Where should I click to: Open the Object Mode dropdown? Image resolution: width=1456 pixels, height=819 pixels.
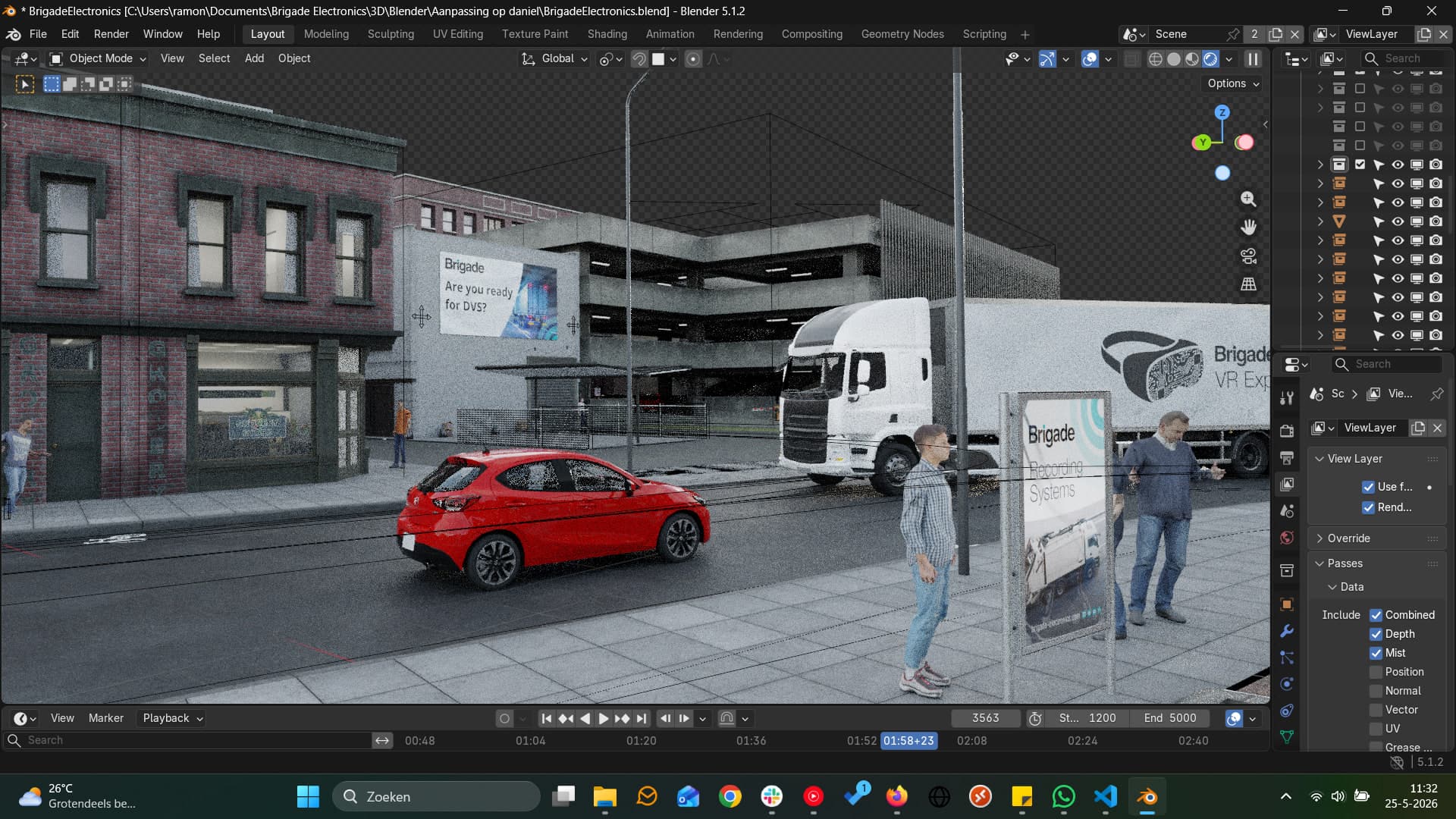tap(97, 58)
